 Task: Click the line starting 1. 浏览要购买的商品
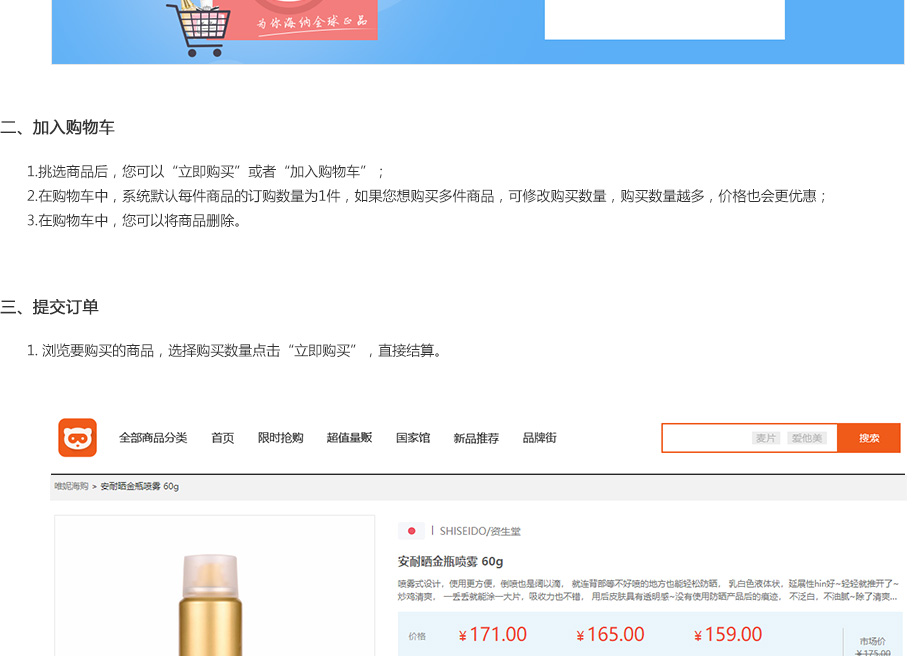tap(235, 351)
